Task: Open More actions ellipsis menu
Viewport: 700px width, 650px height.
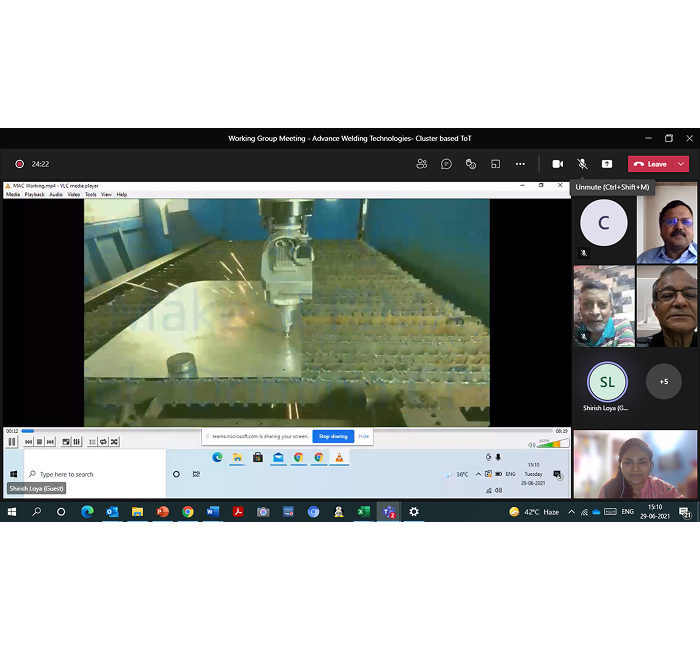Action: 520,164
